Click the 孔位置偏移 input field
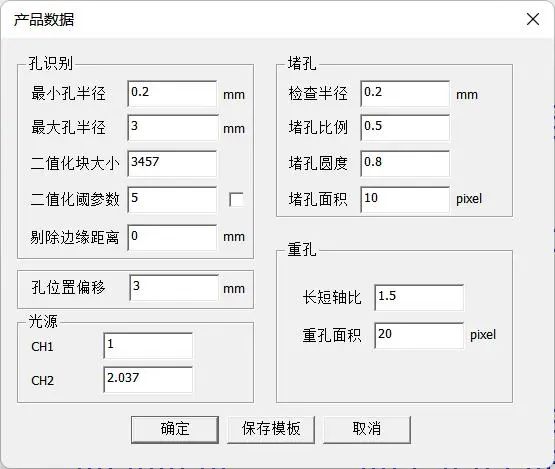This screenshot has width=555, height=469. (x=174, y=288)
